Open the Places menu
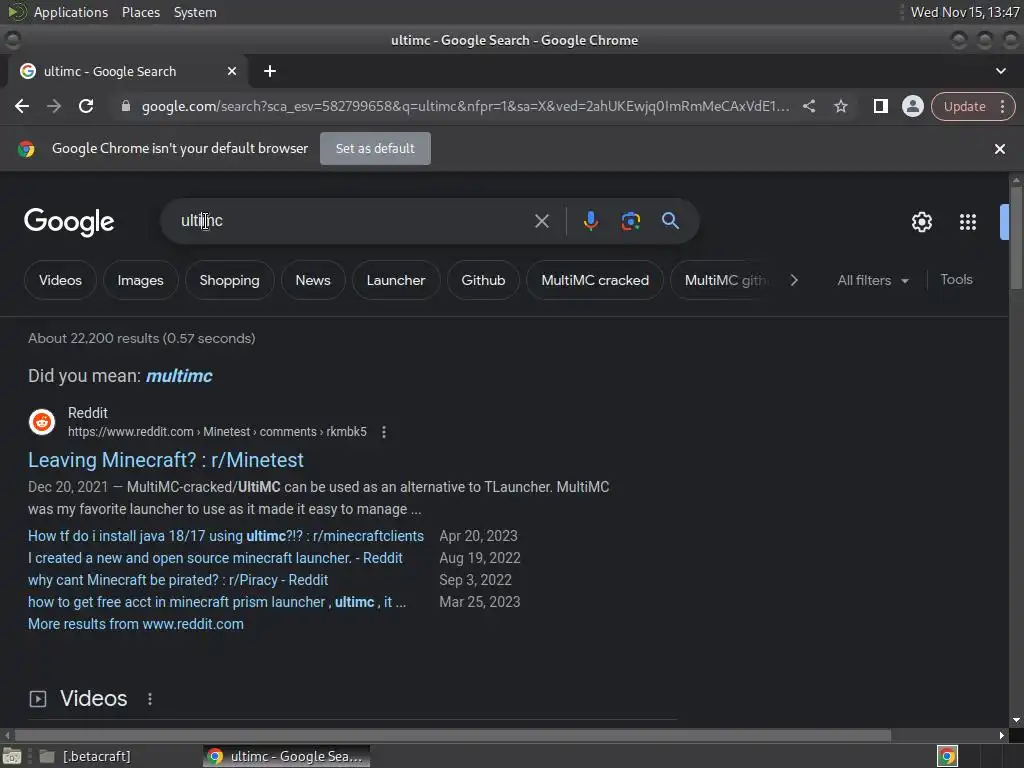 [140, 12]
